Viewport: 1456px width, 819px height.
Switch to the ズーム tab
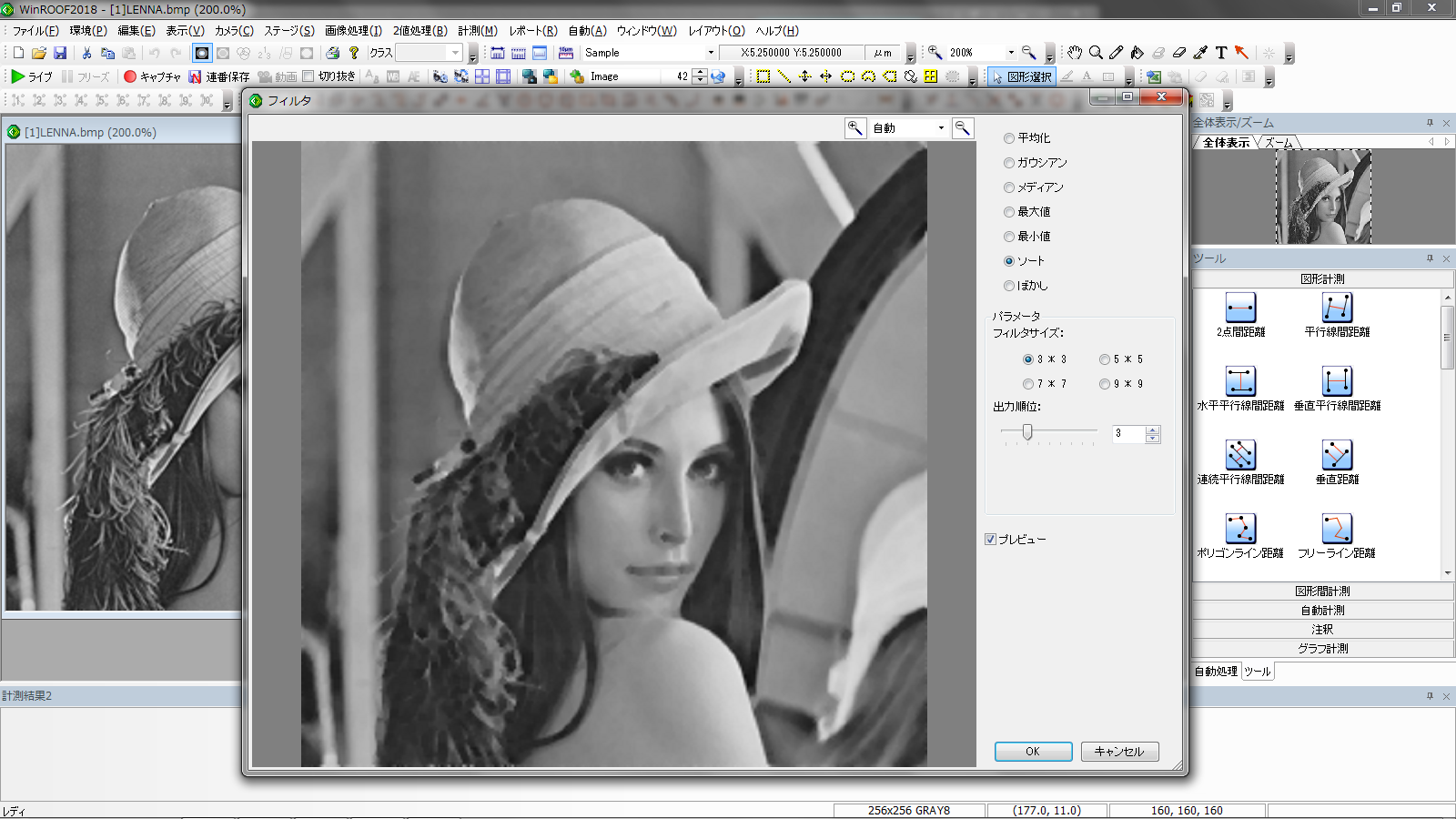tap(1279, 143)
